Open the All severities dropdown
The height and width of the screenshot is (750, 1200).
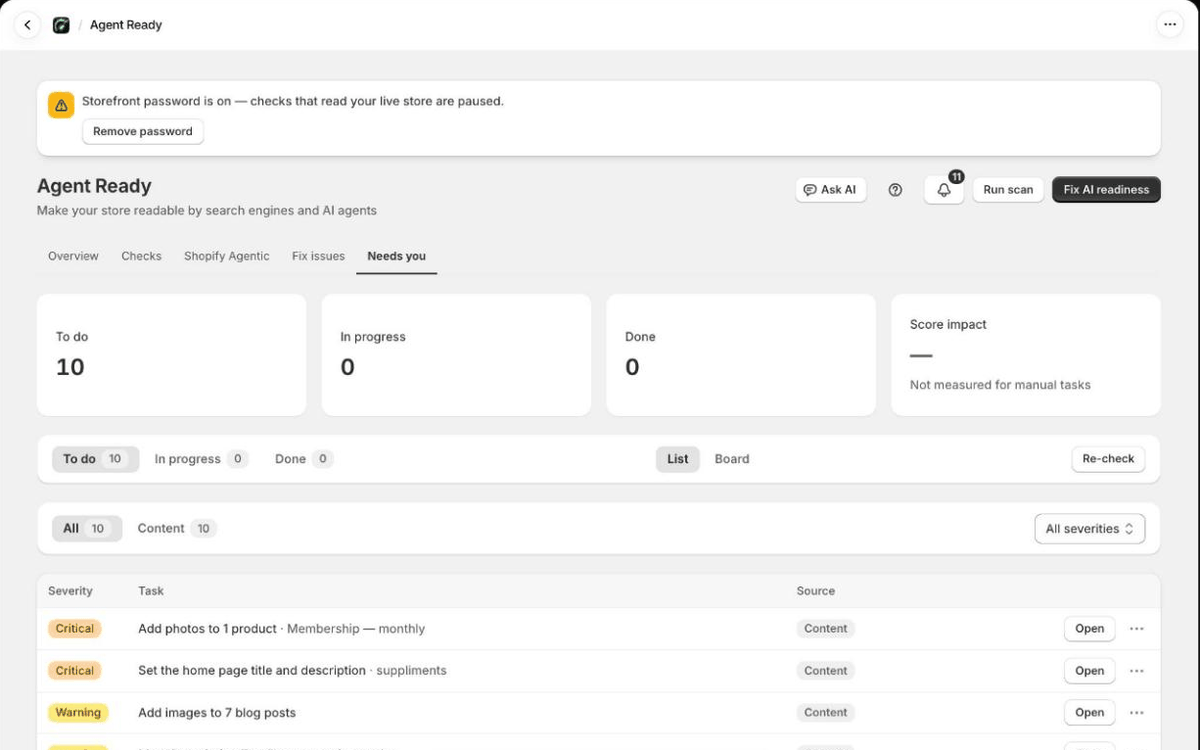tap(1089, 529)
